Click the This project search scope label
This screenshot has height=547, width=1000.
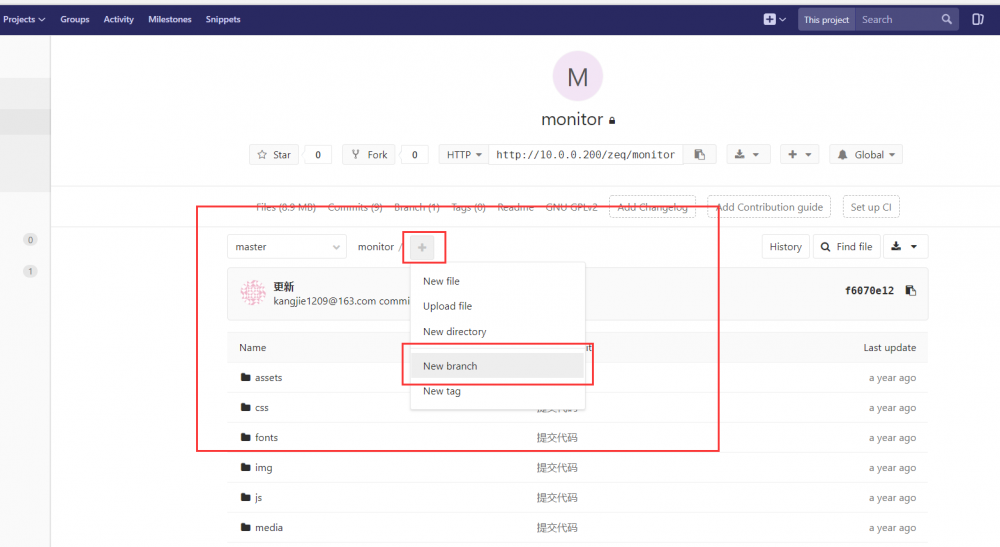(826, 20)
